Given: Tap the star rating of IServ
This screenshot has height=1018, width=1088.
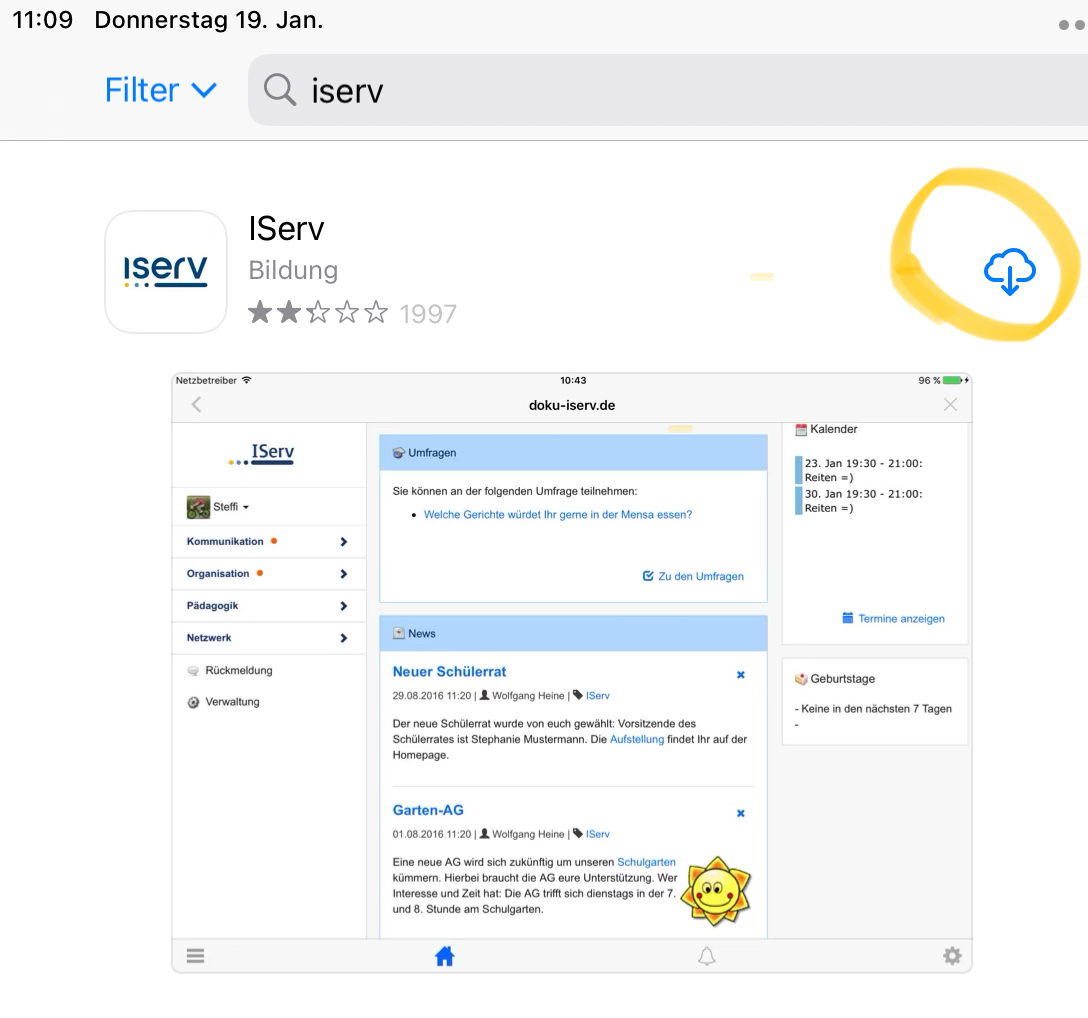Looking at the screenshot, I should point(318,312).
